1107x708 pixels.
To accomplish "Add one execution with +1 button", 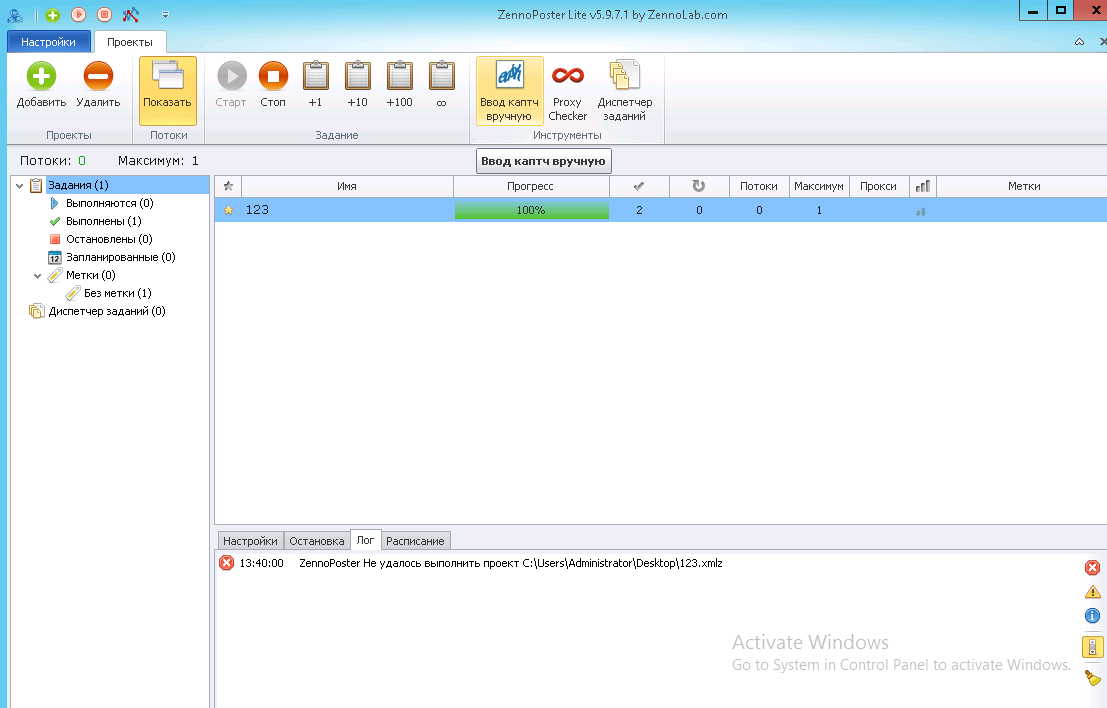I will pyautogui.click(x=316, y=85).
